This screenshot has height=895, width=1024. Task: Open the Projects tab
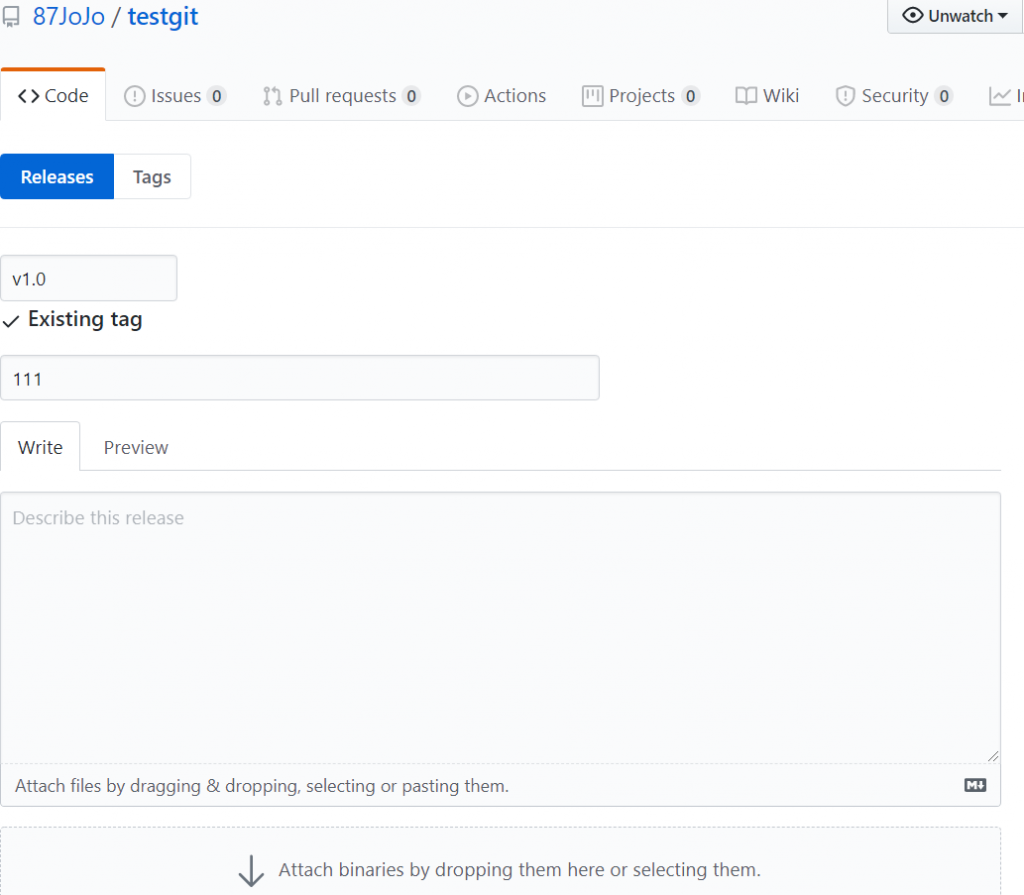click(x=641, y=95)
